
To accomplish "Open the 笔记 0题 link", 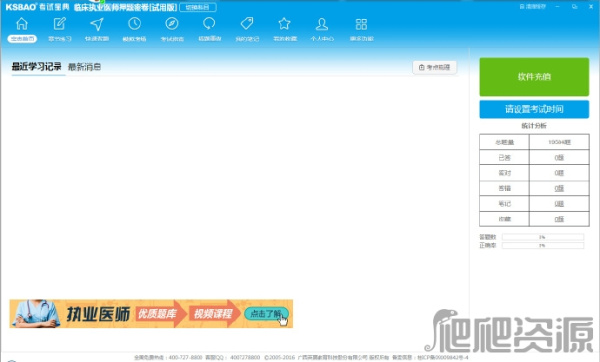I will 559,204.
